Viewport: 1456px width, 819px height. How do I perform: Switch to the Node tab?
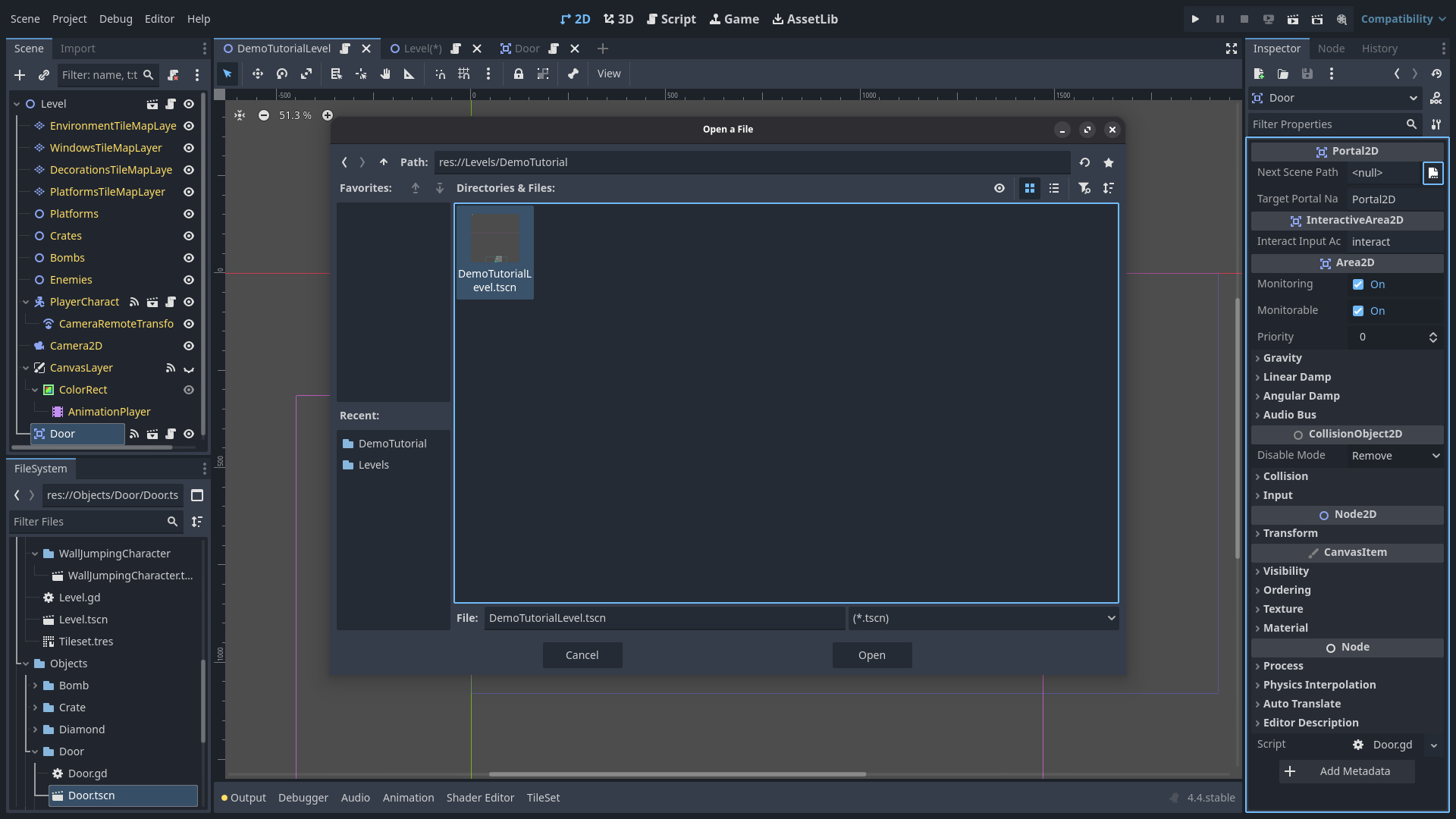pos(1331,49)
